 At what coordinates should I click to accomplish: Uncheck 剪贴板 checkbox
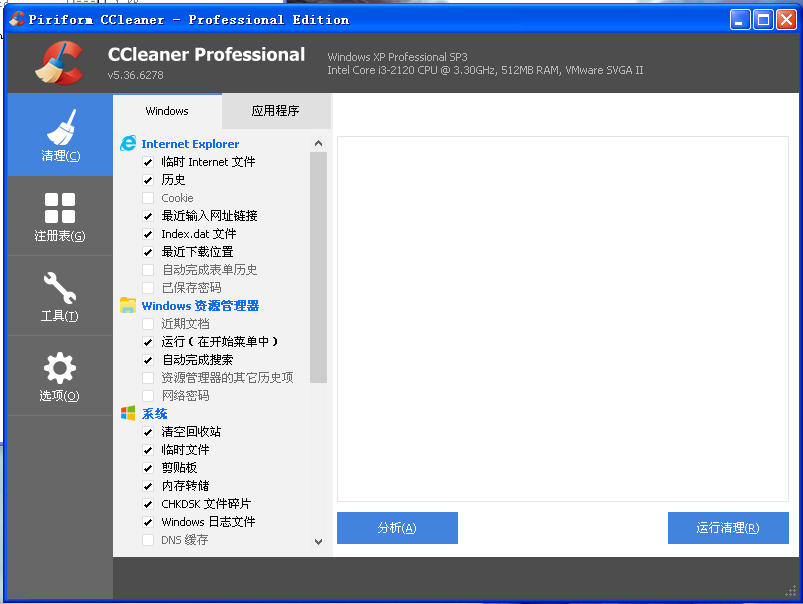point(148,468)
